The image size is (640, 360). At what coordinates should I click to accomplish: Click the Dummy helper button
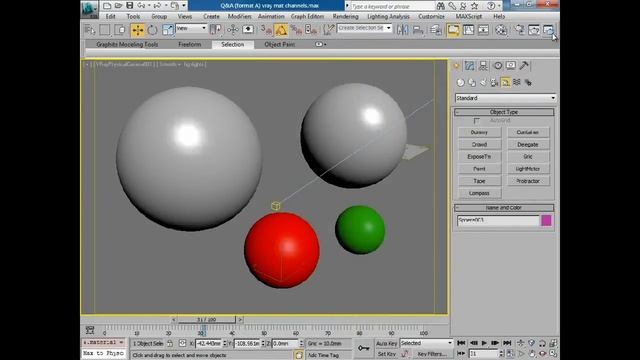coord(479,132)
